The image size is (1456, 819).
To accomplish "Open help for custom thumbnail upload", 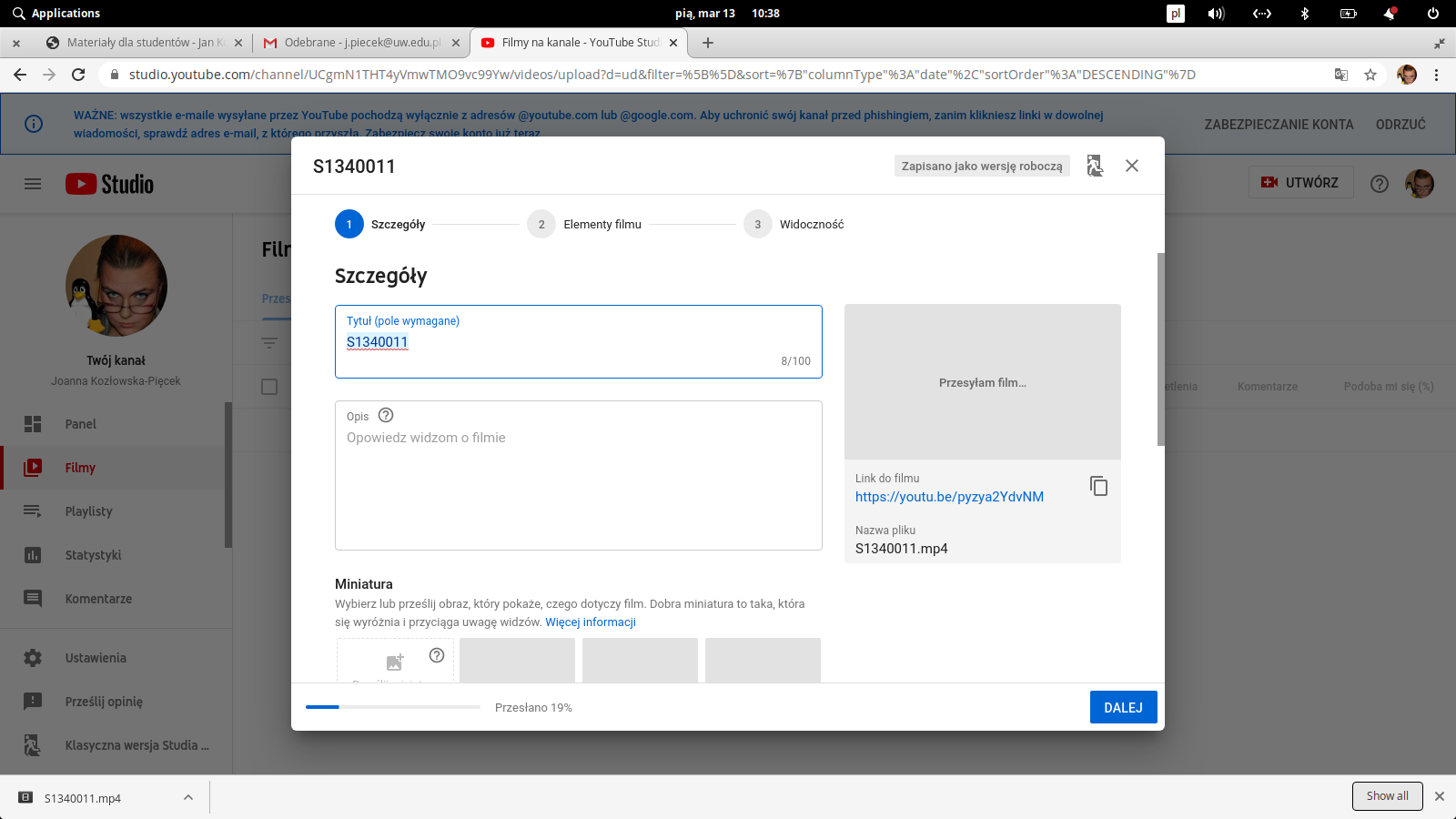I will [437, 655].
